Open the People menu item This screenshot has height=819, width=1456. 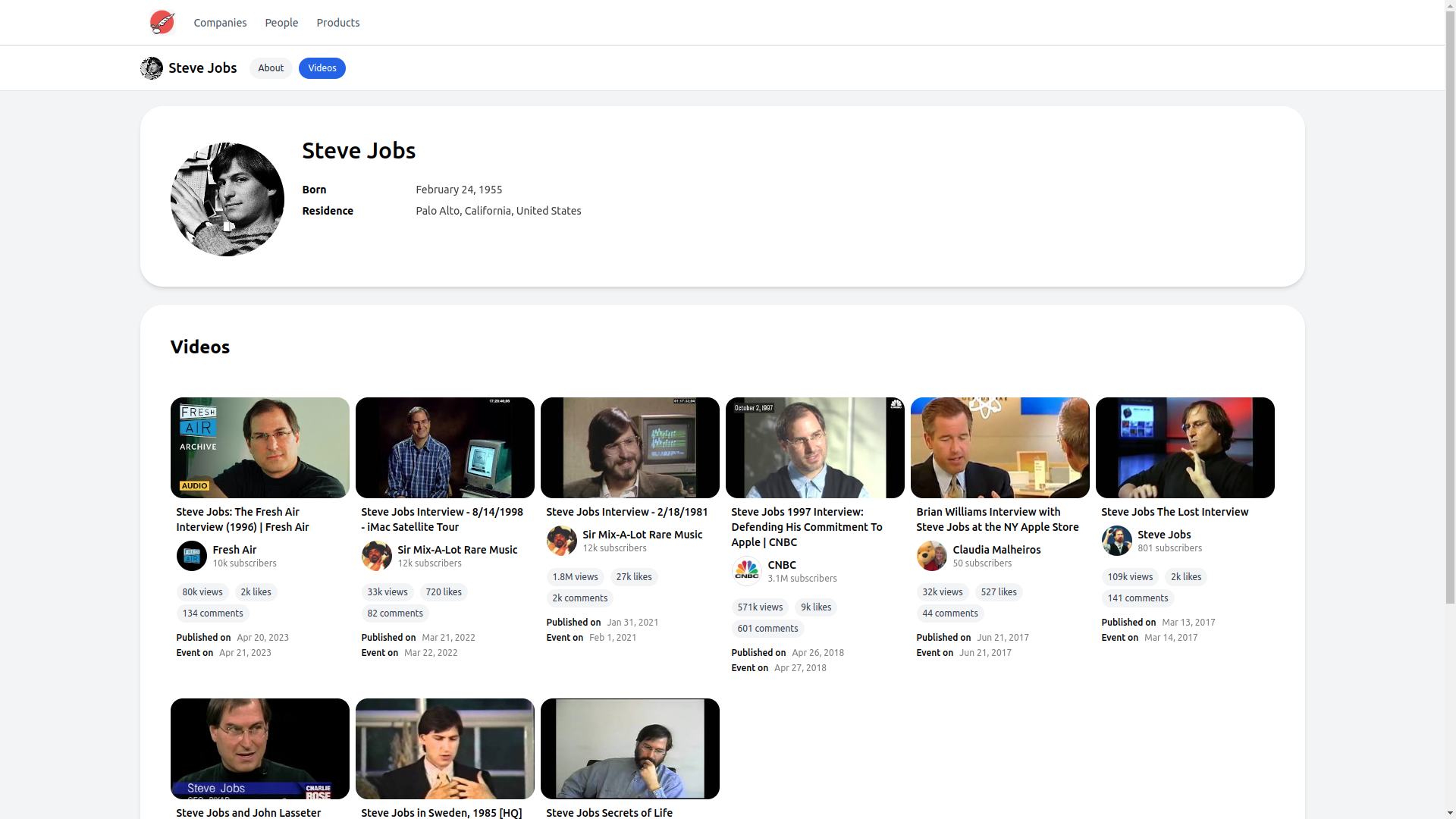click(281, 23)
